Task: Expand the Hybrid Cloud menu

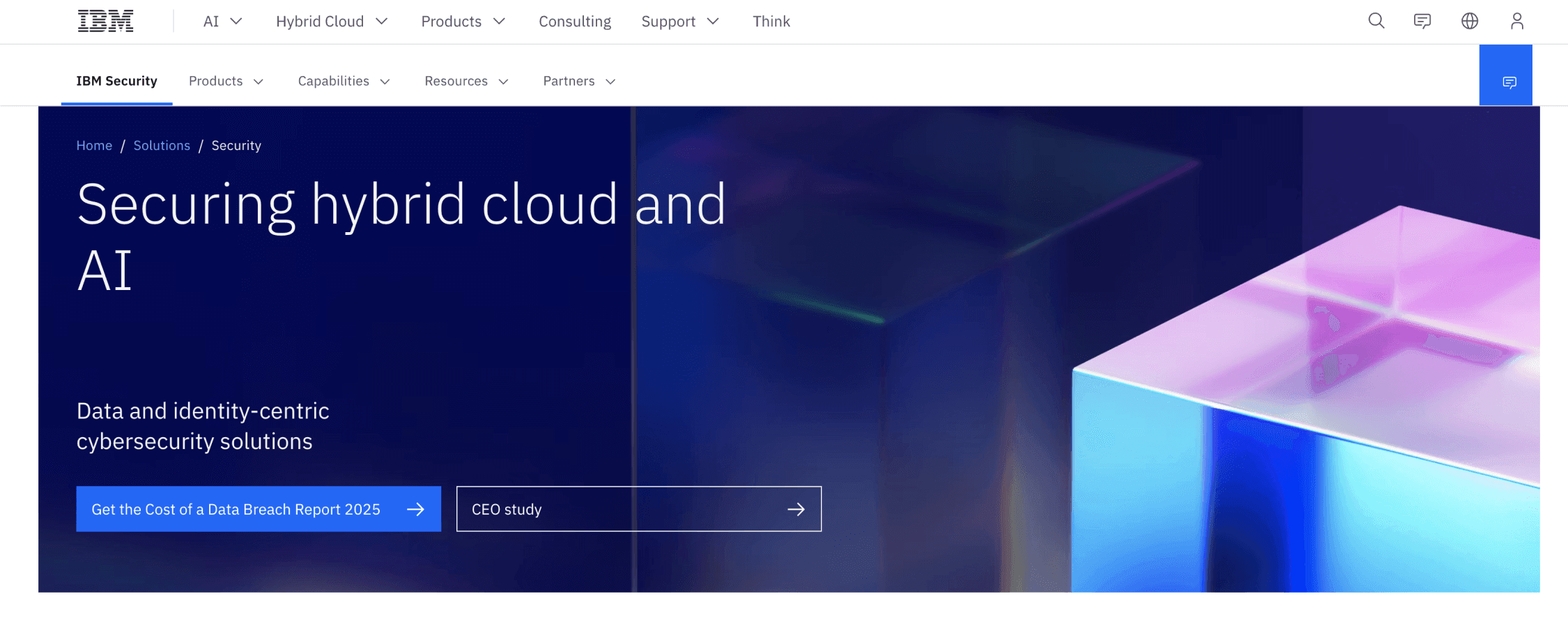Action: (331, 22)
